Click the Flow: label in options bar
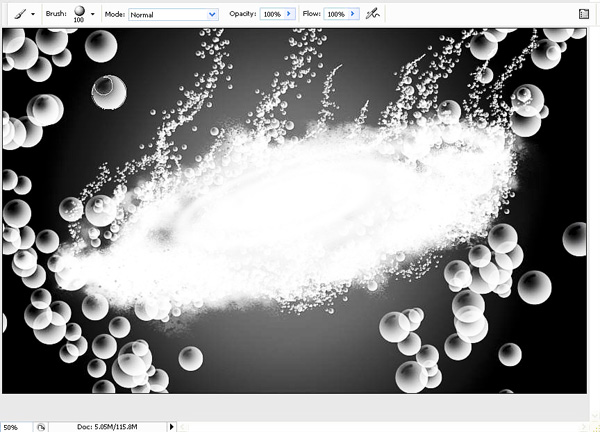 pos(311,13)
